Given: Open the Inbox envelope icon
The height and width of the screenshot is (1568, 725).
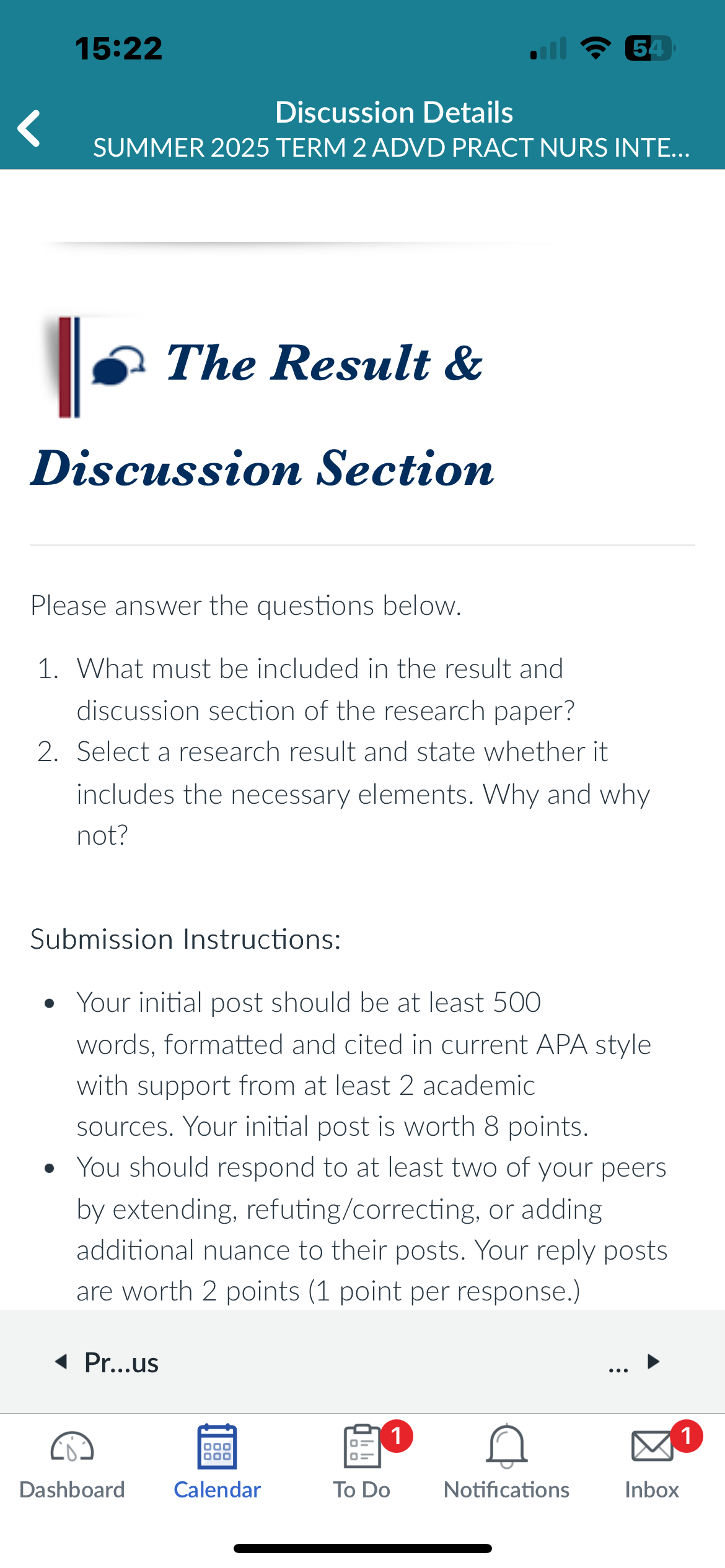Looking at the screenshot, I should point(652,1447).
